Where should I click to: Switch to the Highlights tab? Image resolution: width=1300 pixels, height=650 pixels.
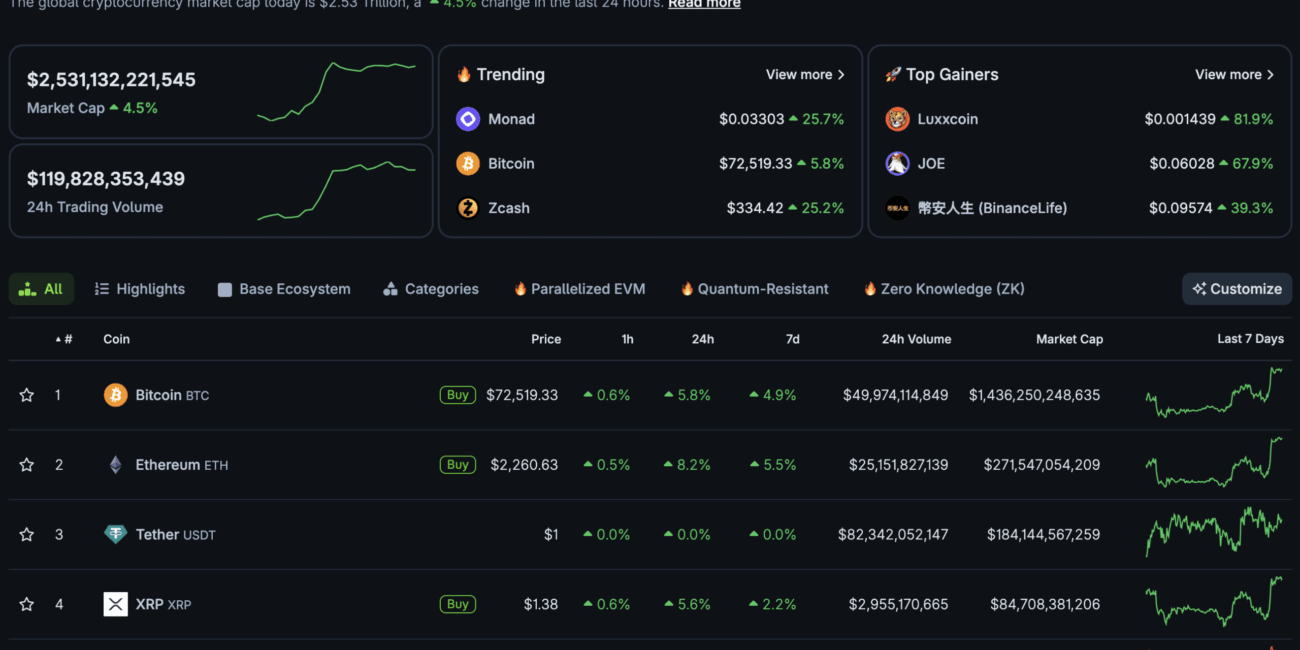(x=140, y=289)
